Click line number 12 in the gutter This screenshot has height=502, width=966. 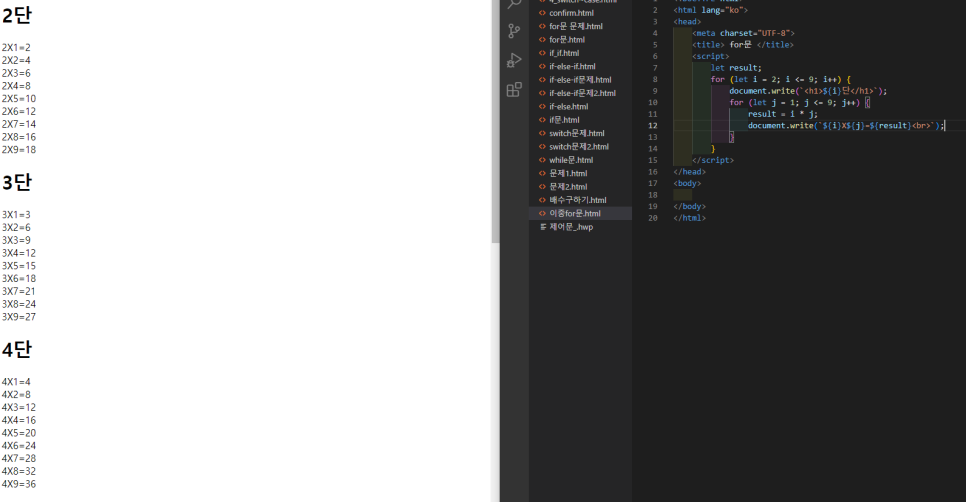point(652,126)
